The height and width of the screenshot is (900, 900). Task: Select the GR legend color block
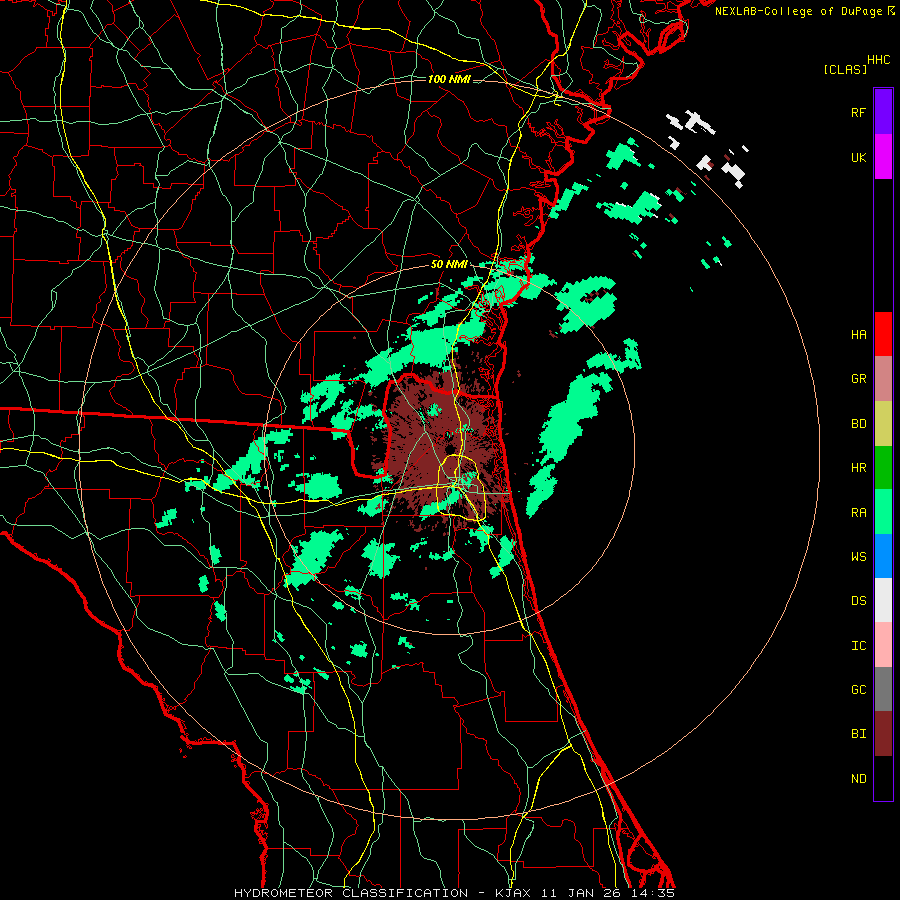click(x=883, y=379)
